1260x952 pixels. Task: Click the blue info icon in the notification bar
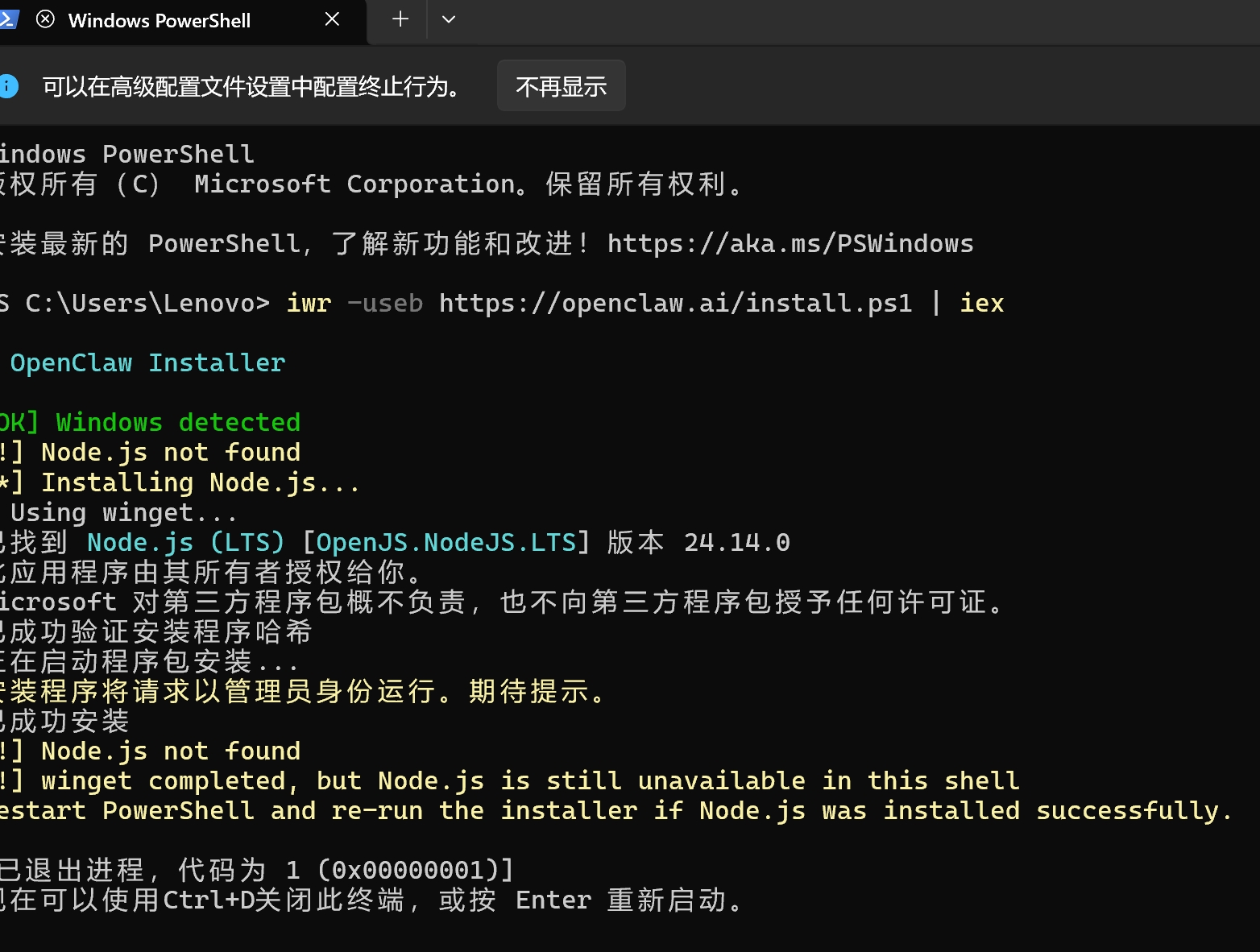coord(8,86)
